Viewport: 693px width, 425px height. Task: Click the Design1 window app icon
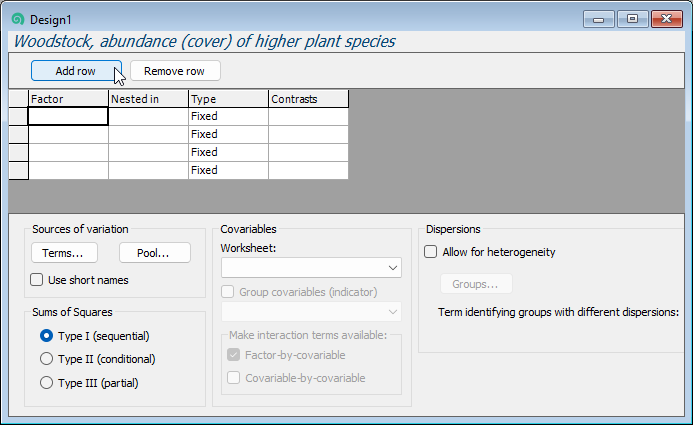[17, 19]
